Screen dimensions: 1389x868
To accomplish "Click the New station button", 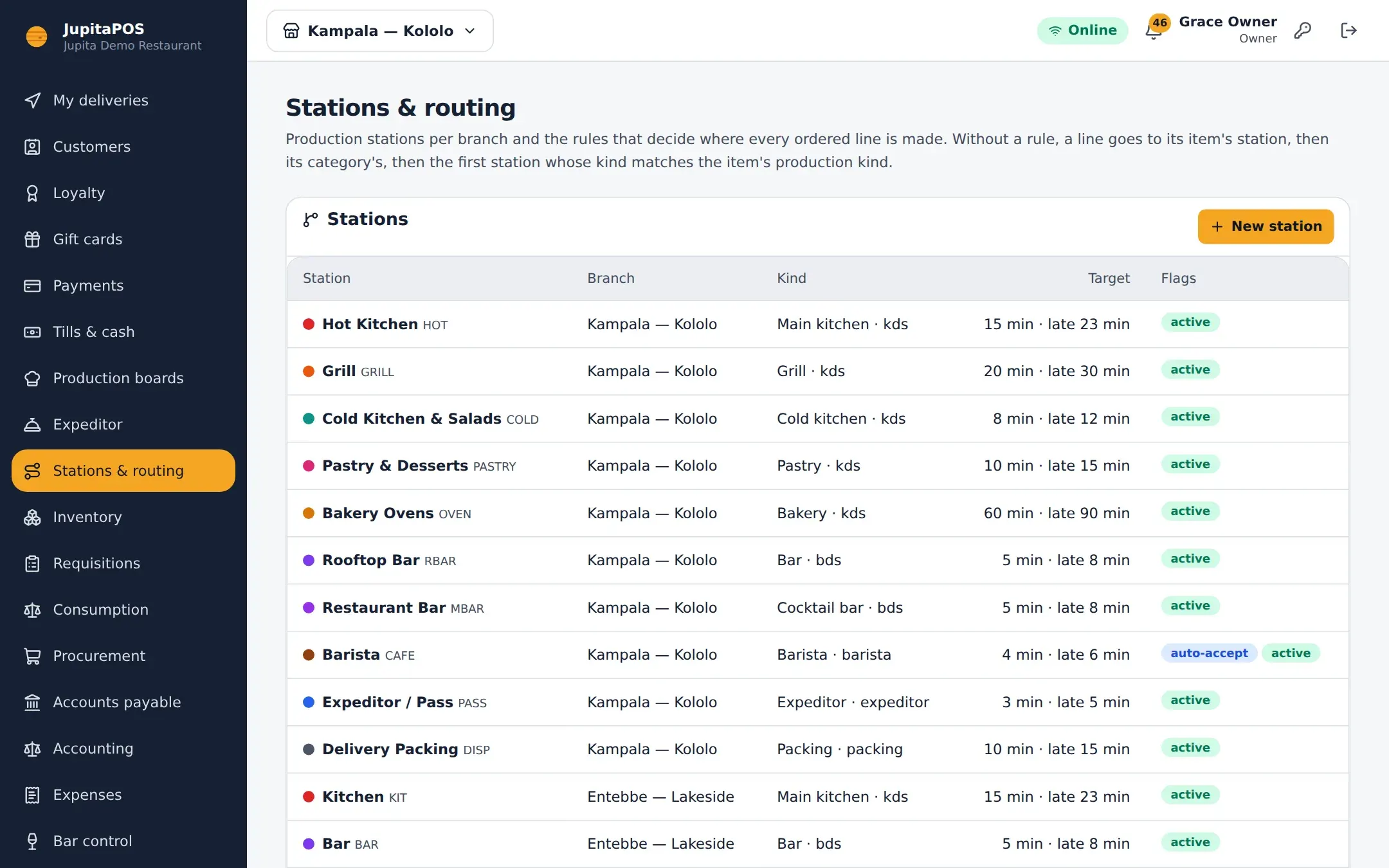I will 1266,226.
